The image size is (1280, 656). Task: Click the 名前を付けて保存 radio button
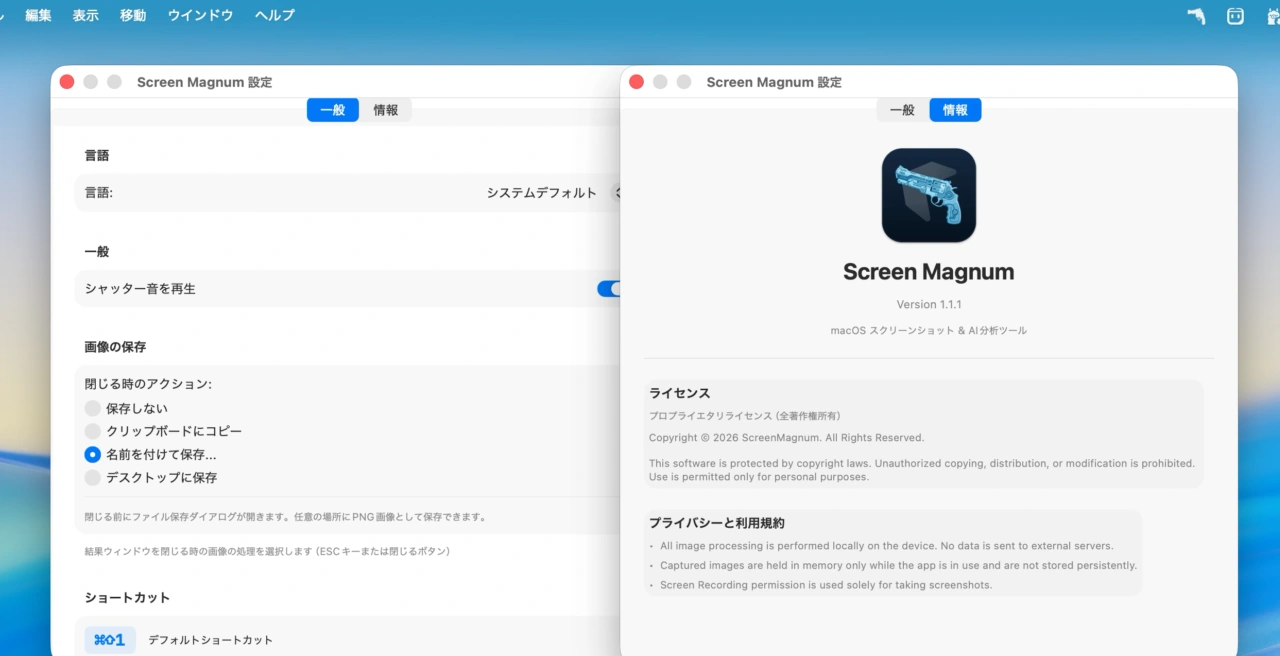click(91, 454)
